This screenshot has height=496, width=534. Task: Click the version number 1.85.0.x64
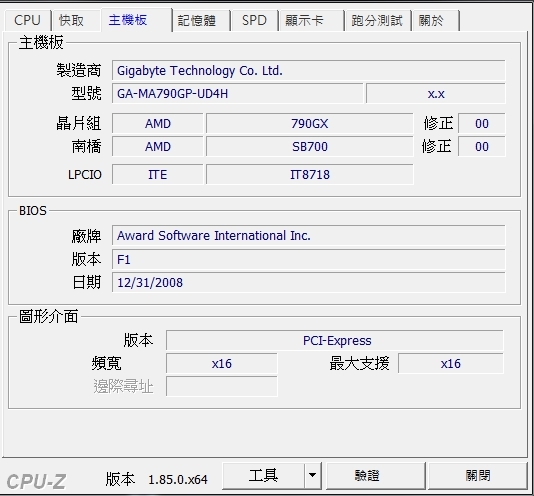(178, 480)
